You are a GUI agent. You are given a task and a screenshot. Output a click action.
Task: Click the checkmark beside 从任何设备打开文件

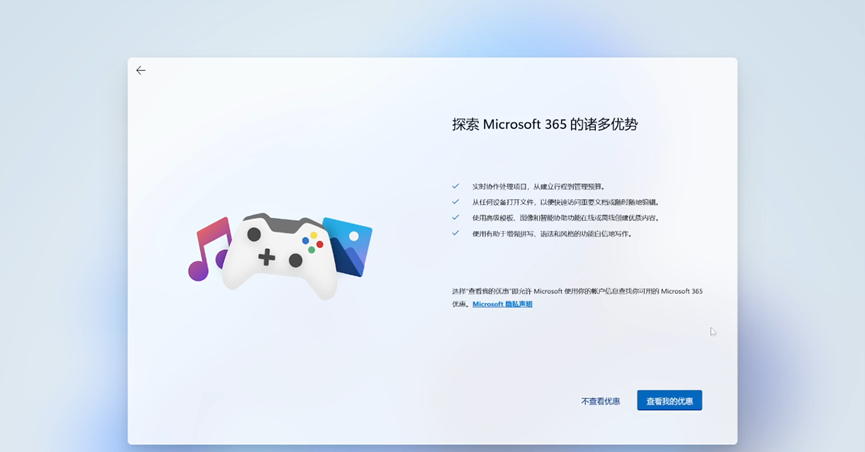[456, 202]
